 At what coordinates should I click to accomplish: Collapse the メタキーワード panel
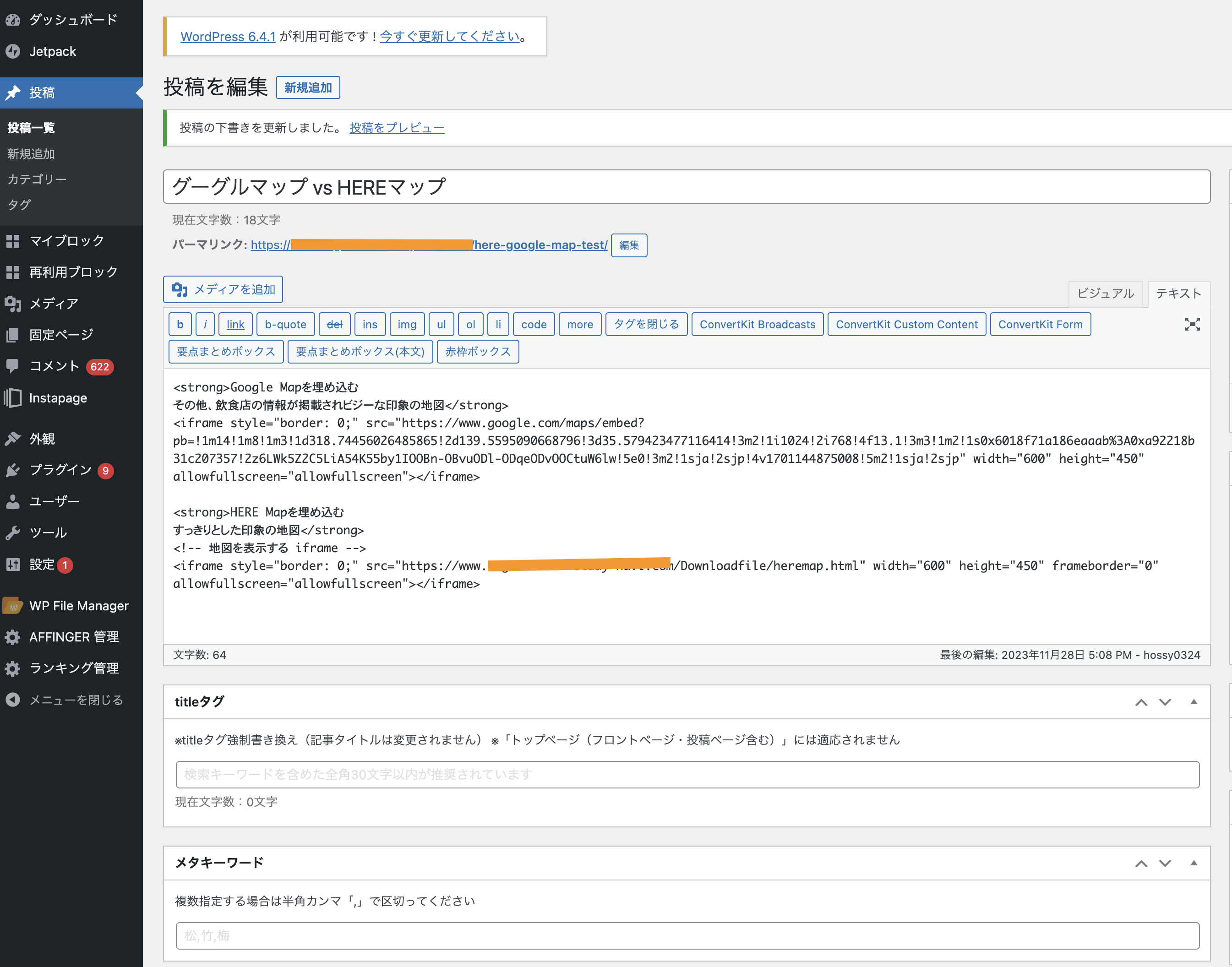[x=1194, y=863]
